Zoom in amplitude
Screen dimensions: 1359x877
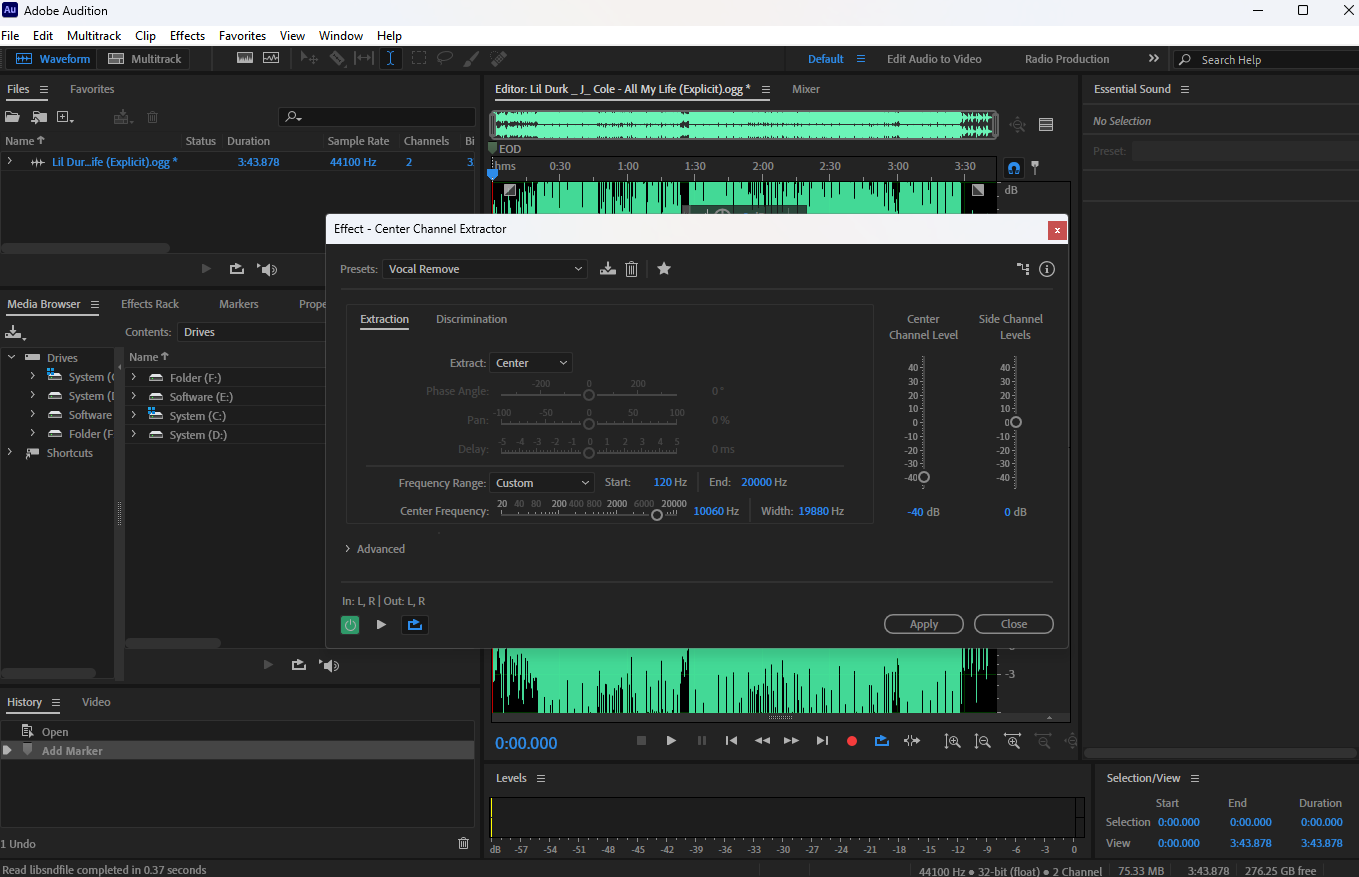(953, 741)
